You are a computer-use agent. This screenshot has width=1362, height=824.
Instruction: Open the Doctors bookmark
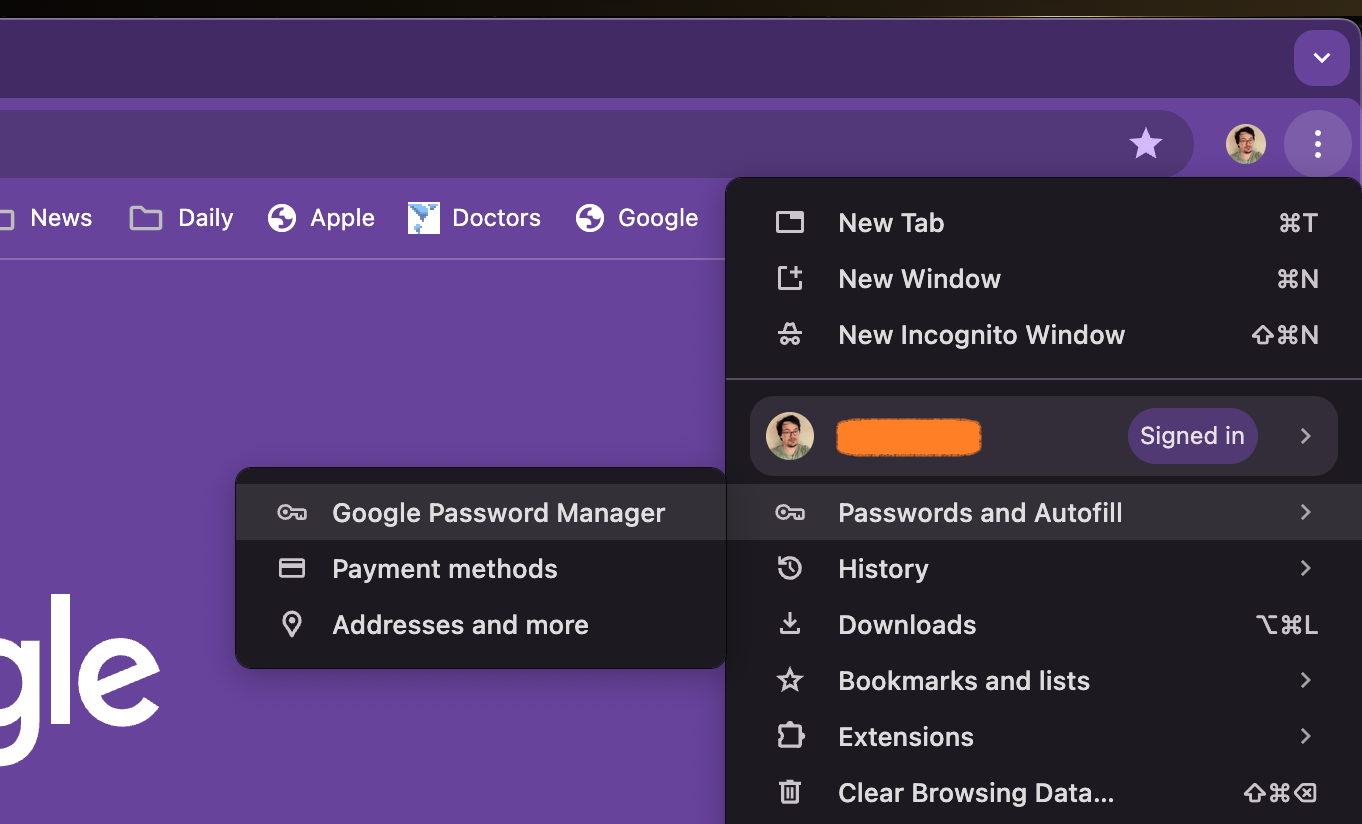pos(474,218)
